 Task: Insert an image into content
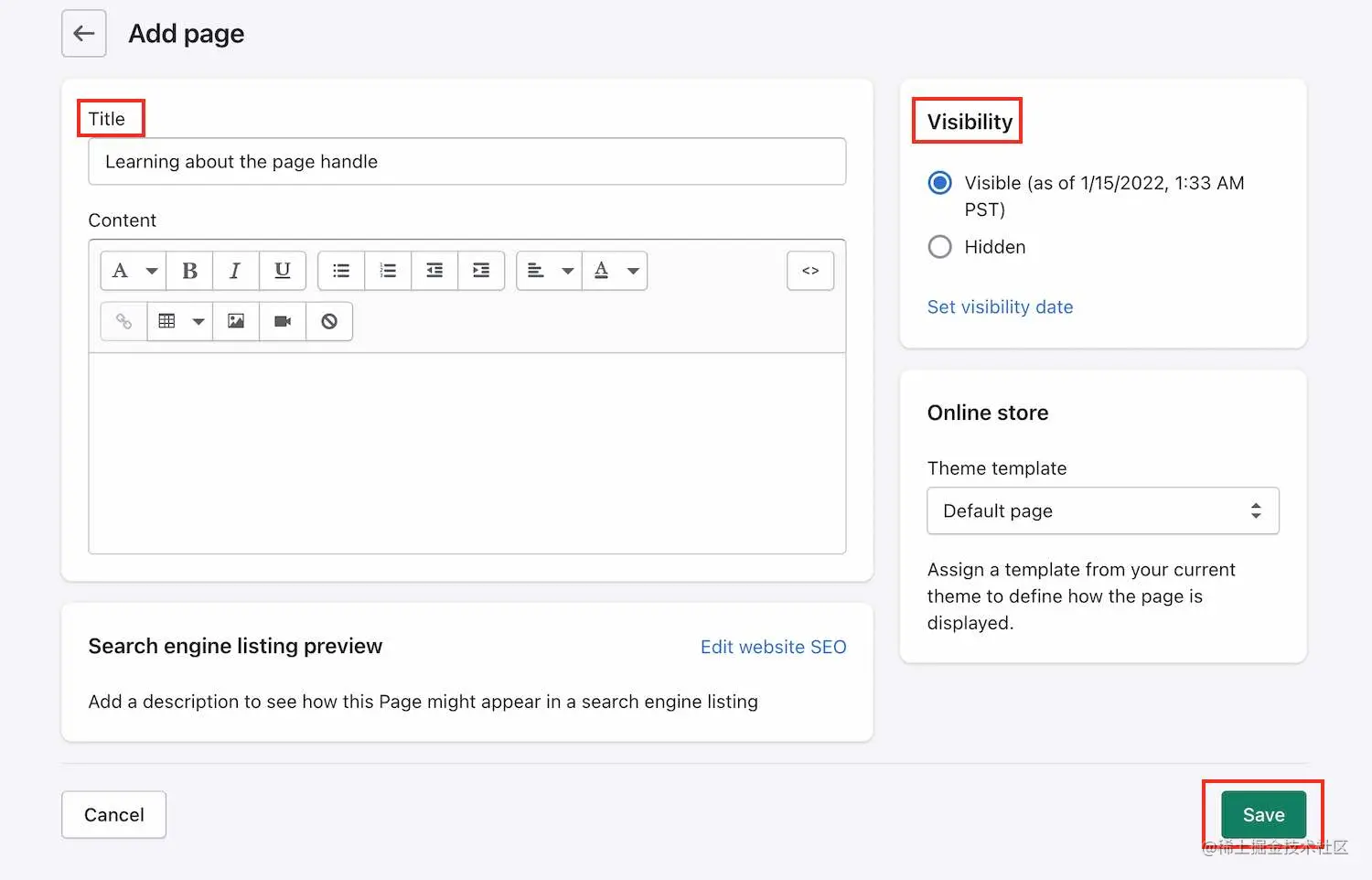point(236,321)
